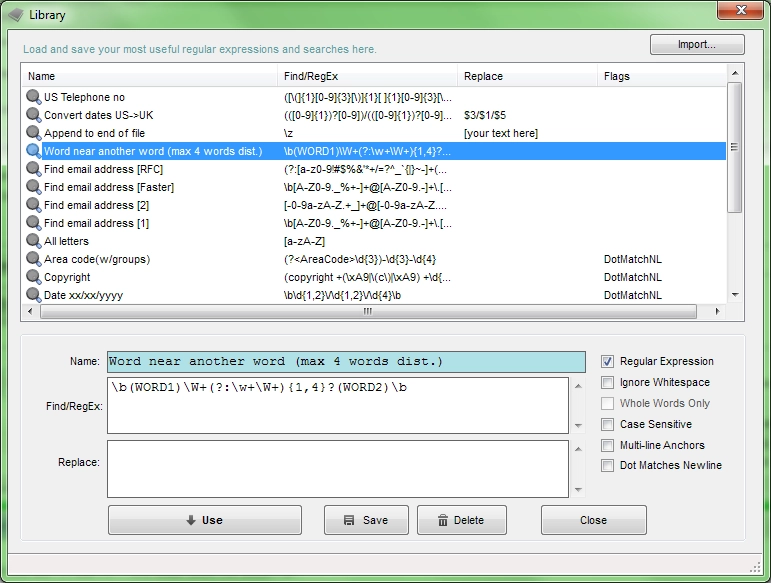Click the Replace column header
This screenshot has height=583, width=771.
click(528, 76)
